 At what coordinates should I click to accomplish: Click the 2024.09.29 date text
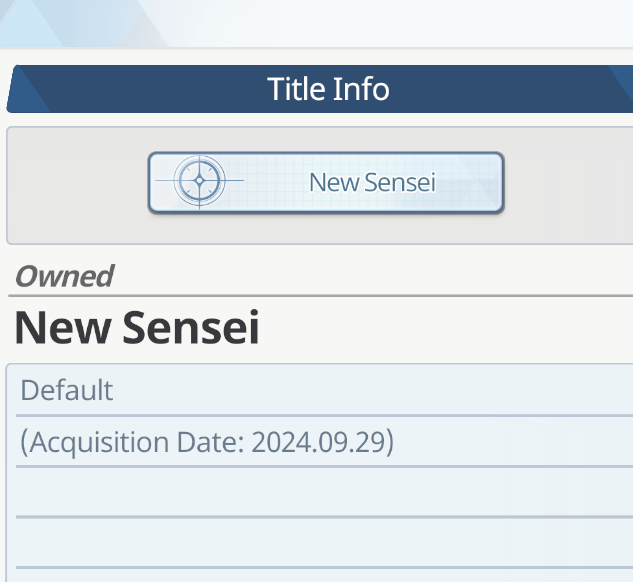pos(322,441)
